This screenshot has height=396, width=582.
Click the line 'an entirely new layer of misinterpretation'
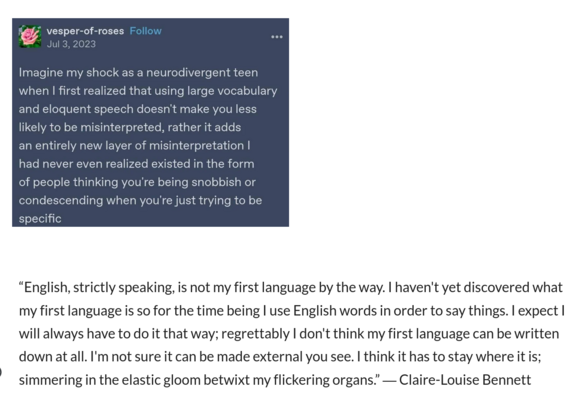point(135,145)
